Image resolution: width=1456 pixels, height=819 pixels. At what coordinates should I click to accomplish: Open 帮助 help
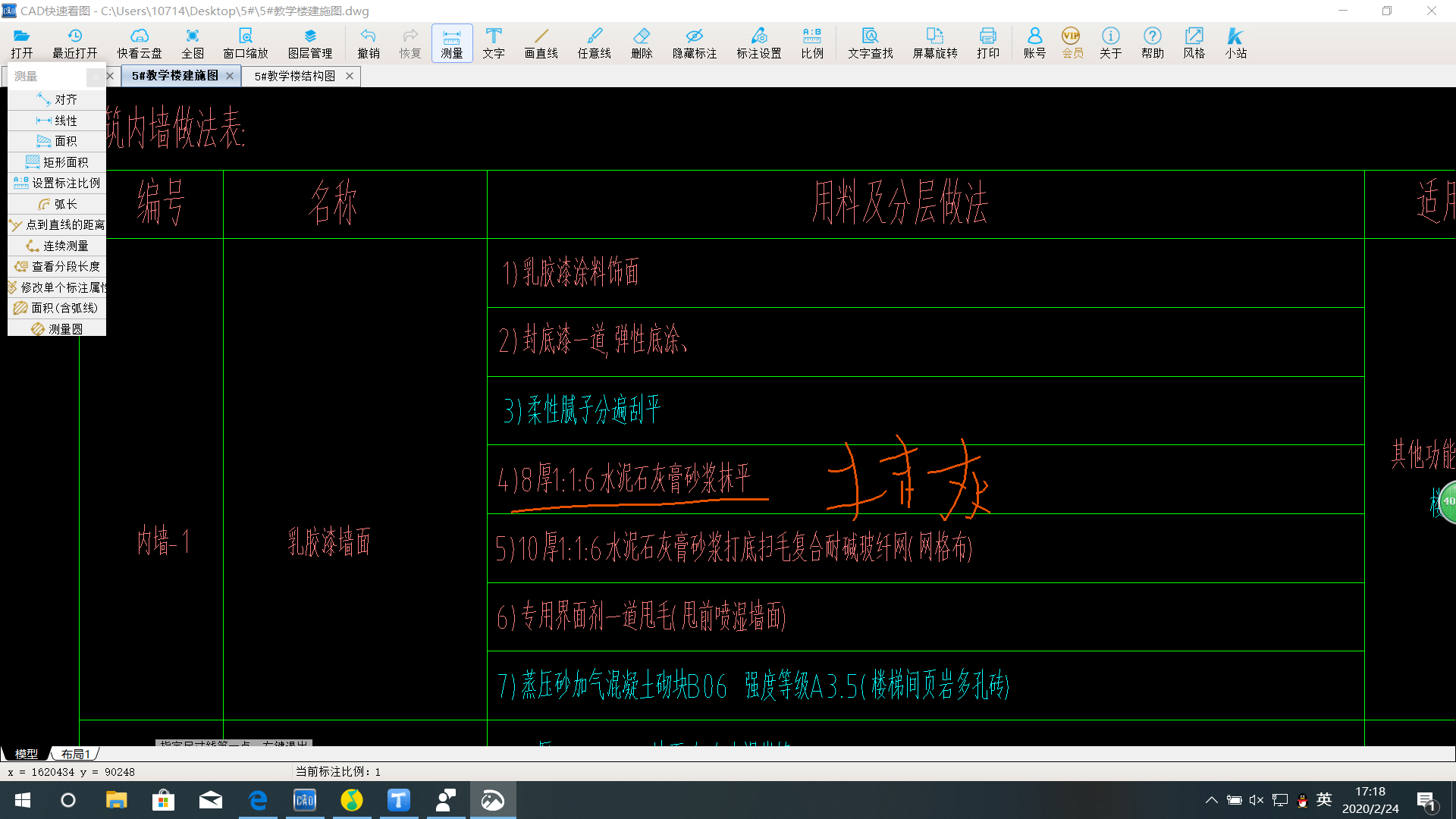(1153, 43)
